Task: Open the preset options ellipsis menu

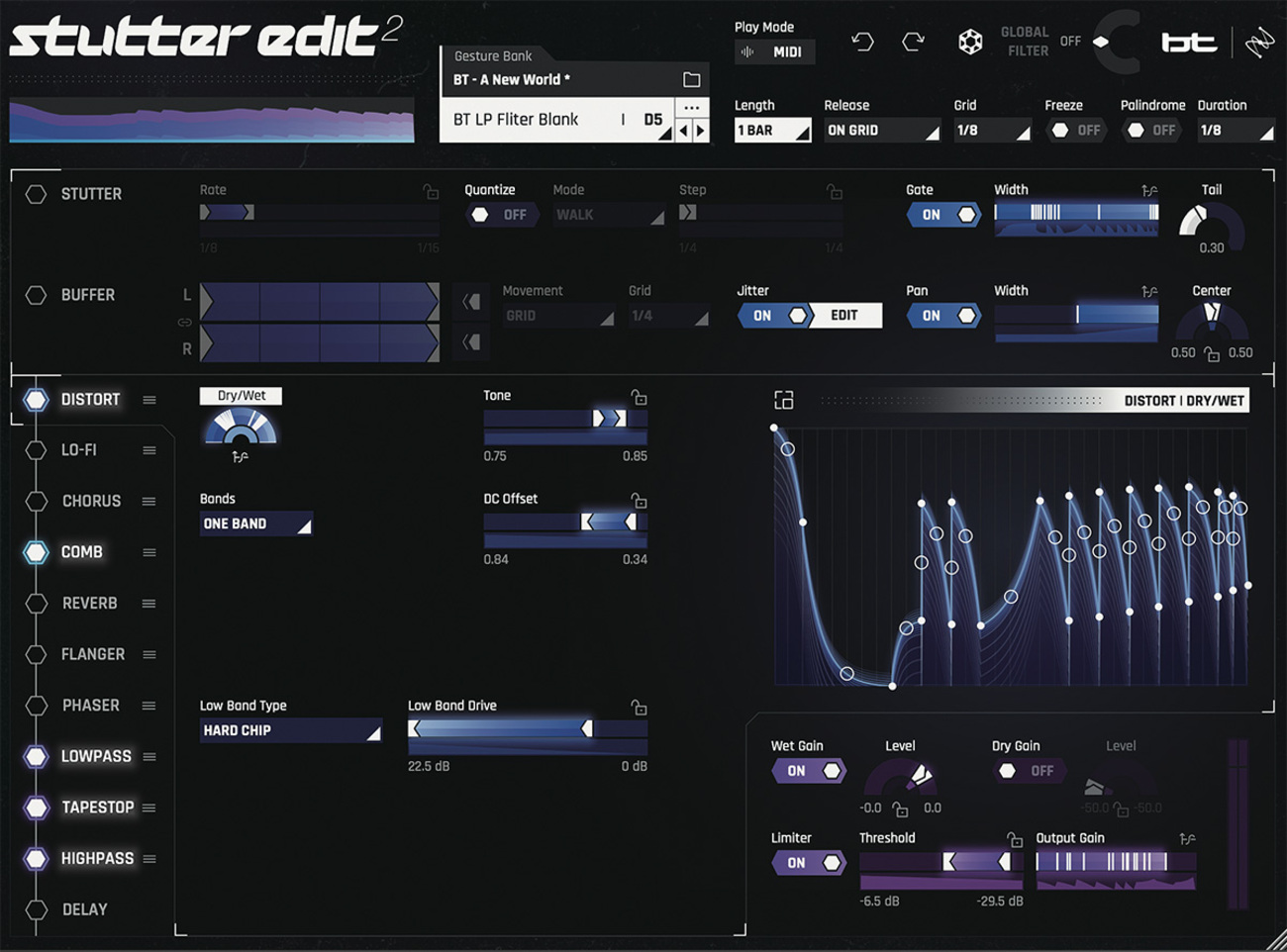Action: coord(691,108)
